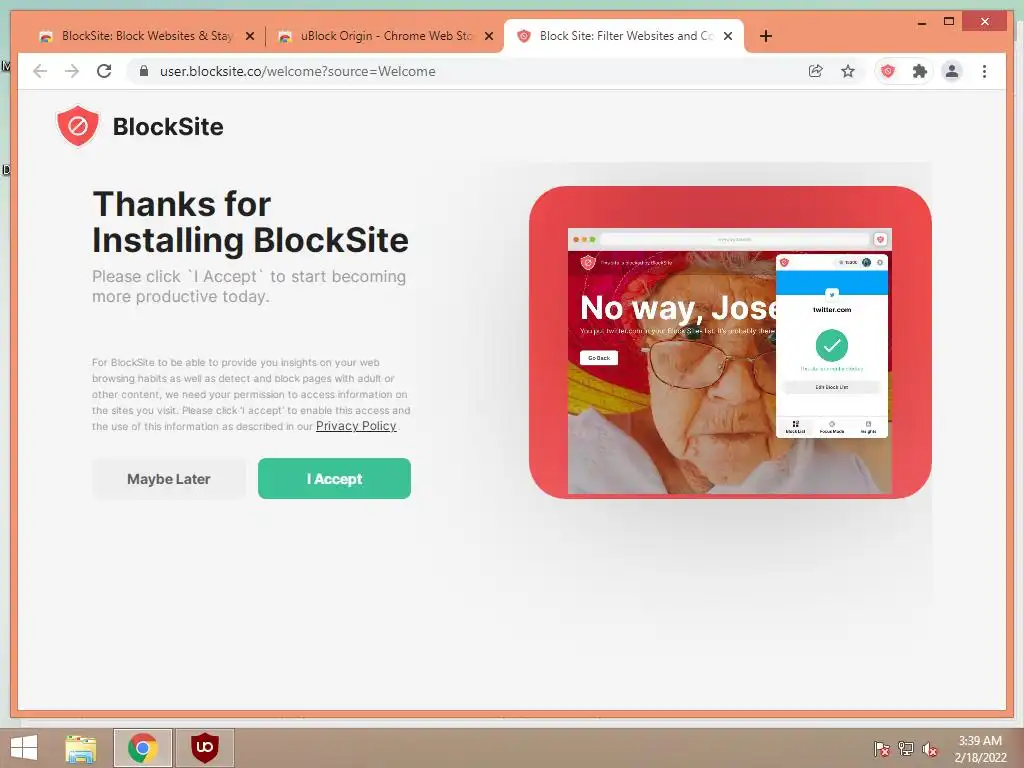
Task: Go back to the previous page
Action: (40, 71)
